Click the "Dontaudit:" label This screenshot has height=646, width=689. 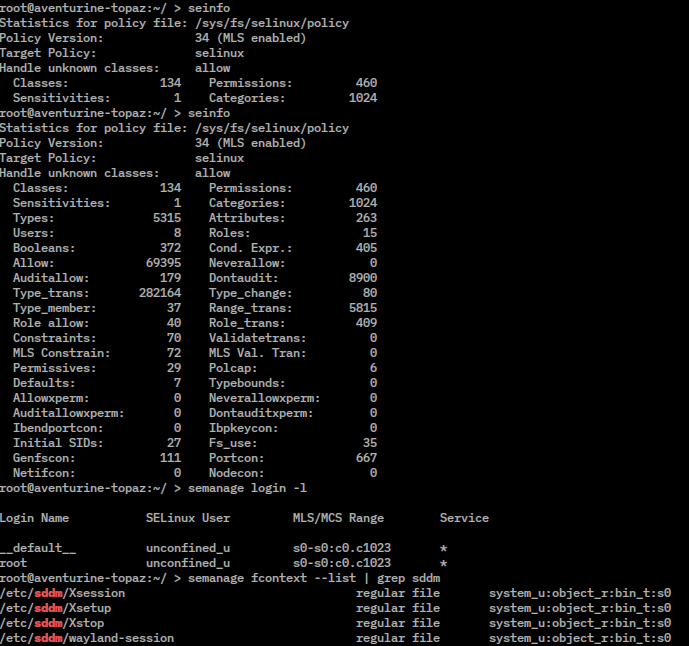click(243, 278)
